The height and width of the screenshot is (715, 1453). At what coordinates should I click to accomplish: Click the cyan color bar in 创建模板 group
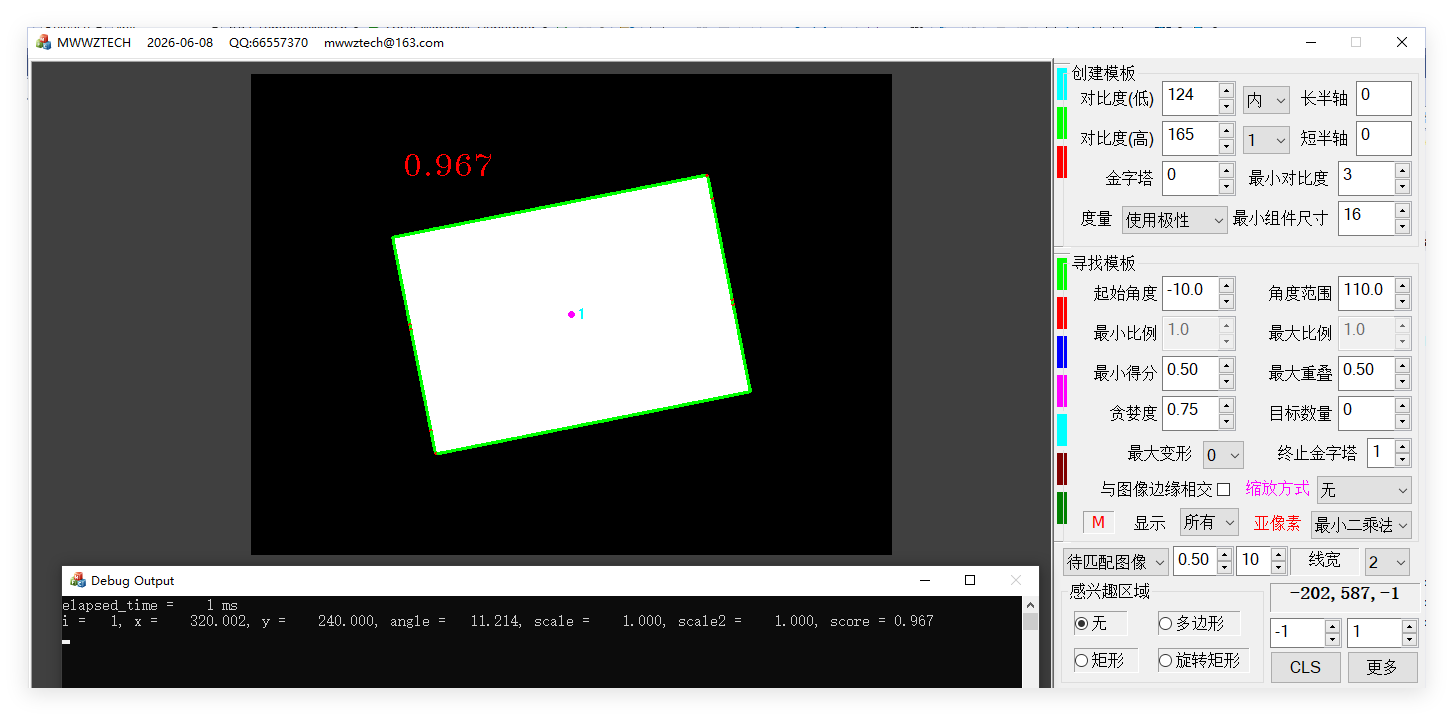click(x=1062, y=83)
